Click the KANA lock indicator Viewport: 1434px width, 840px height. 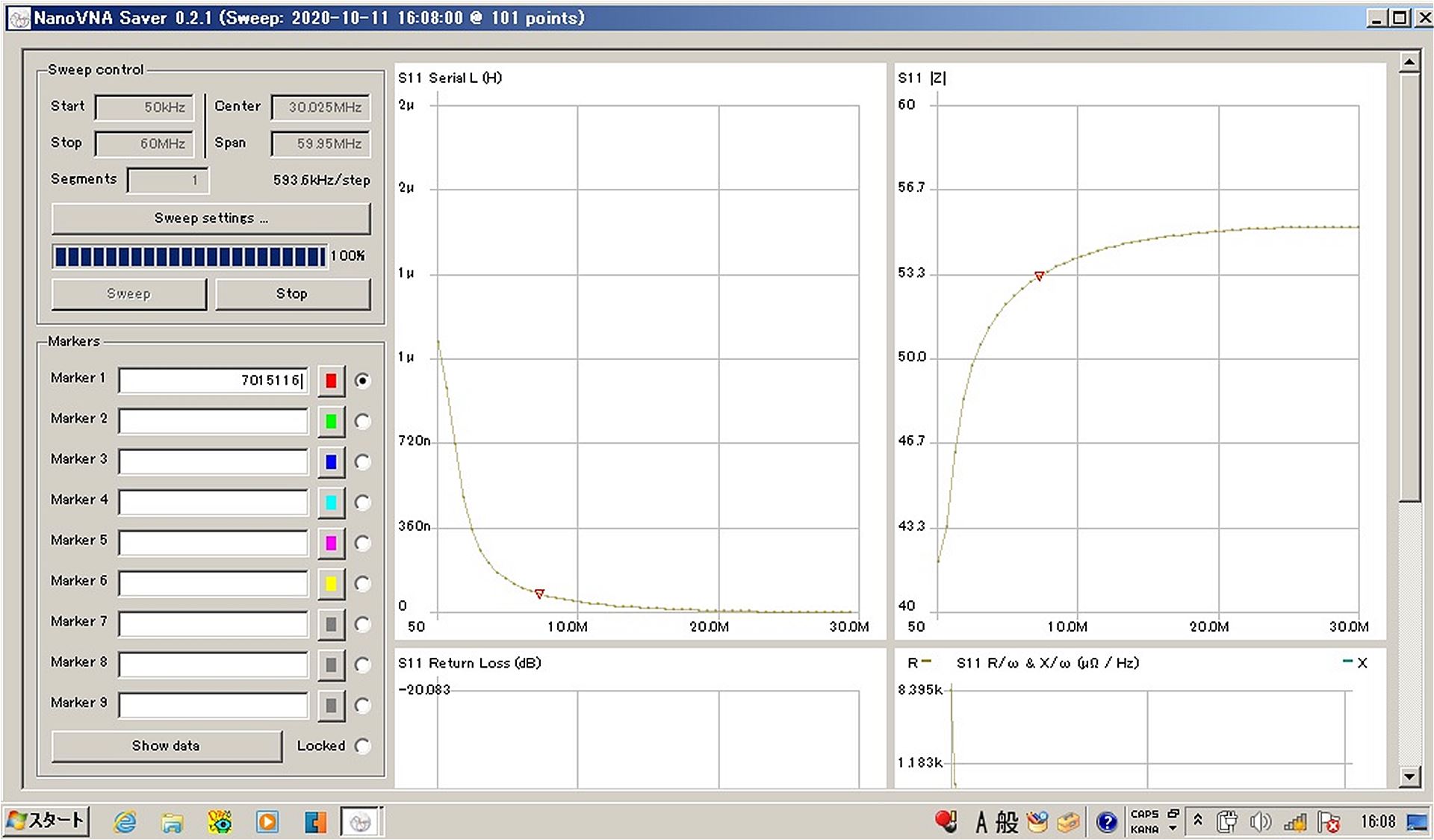click(x=1144, y=829)
